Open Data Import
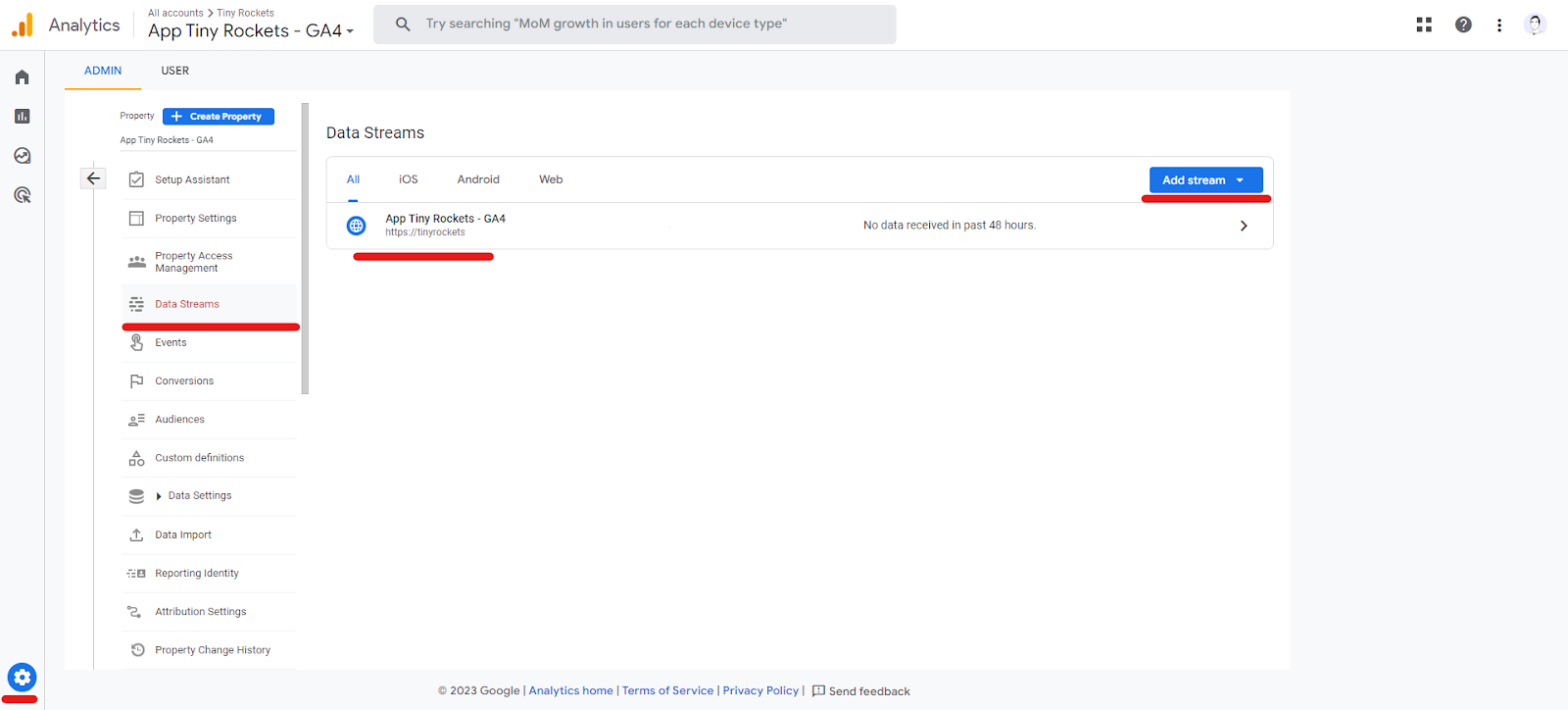Image resolution: width=1568 pixels, height=710 pixels. (x=209, y=534)
